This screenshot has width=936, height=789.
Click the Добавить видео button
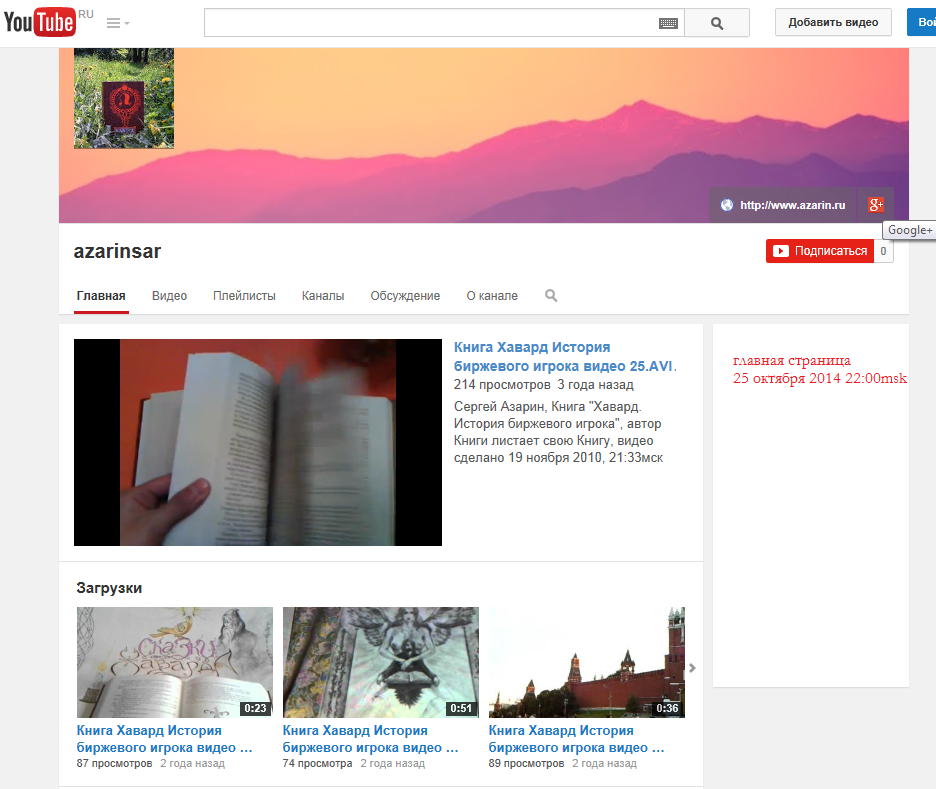[832, 21]
